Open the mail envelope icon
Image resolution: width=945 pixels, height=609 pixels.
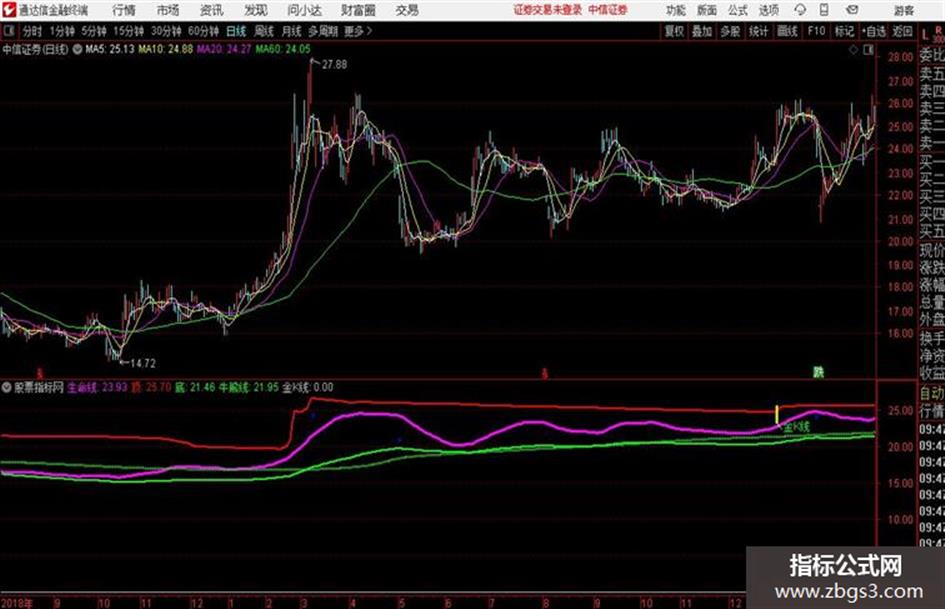tap(852, 10)
